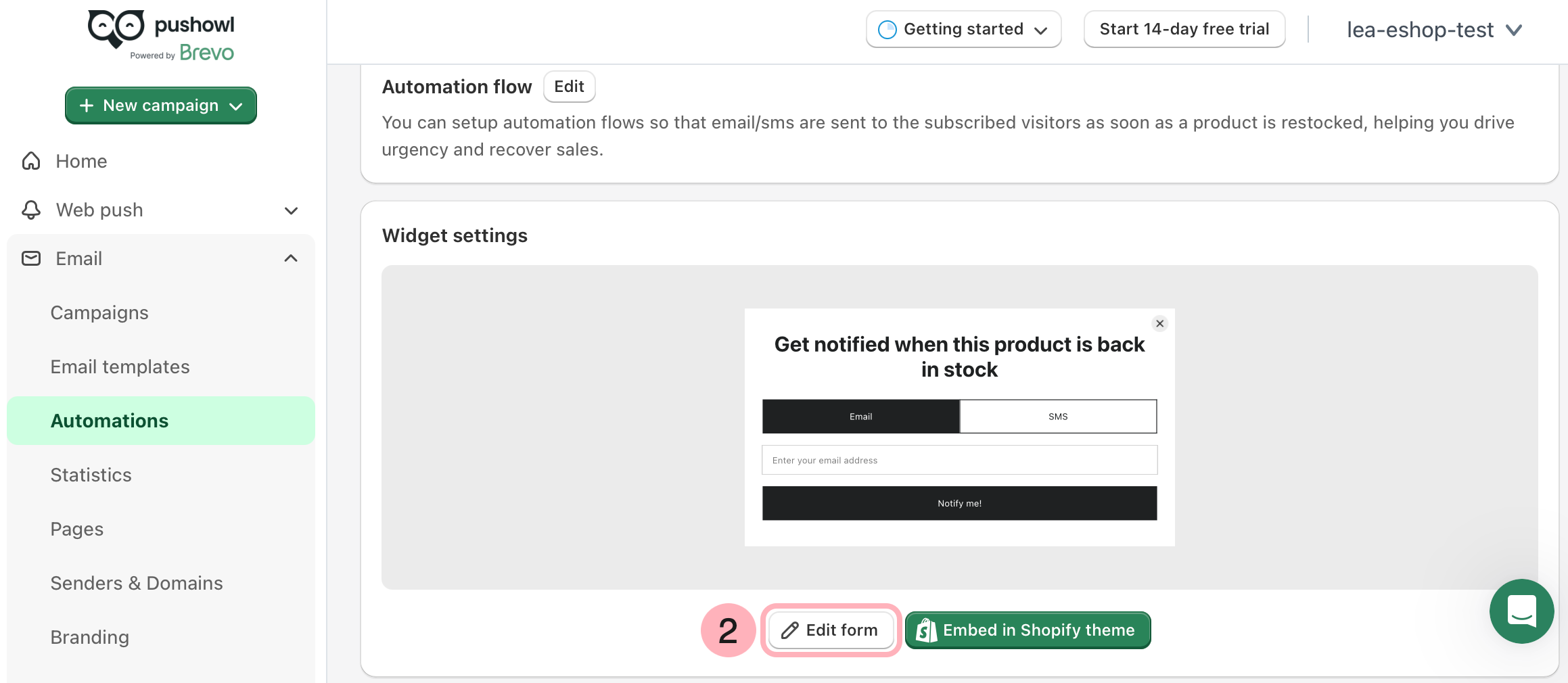The width and height of the screenshot is (1568, 683).
Task: Open the Intercom chat bubble
Action: [x=1522, y=611]
